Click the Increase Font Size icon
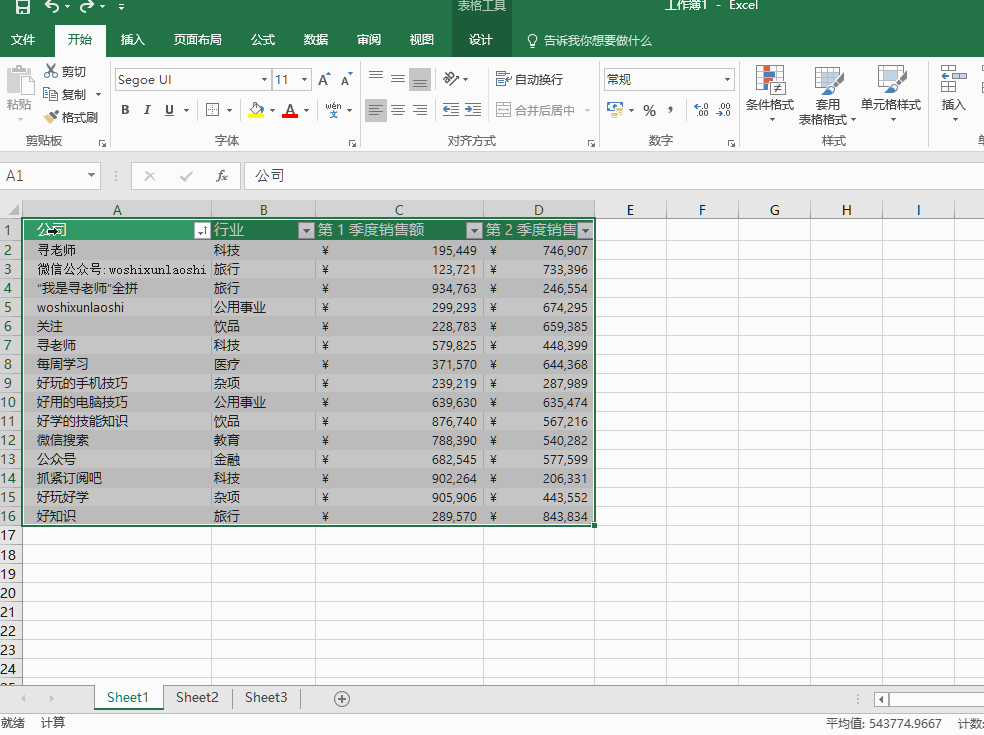Viewport: 984px width, 735px height. pos(323,80)
